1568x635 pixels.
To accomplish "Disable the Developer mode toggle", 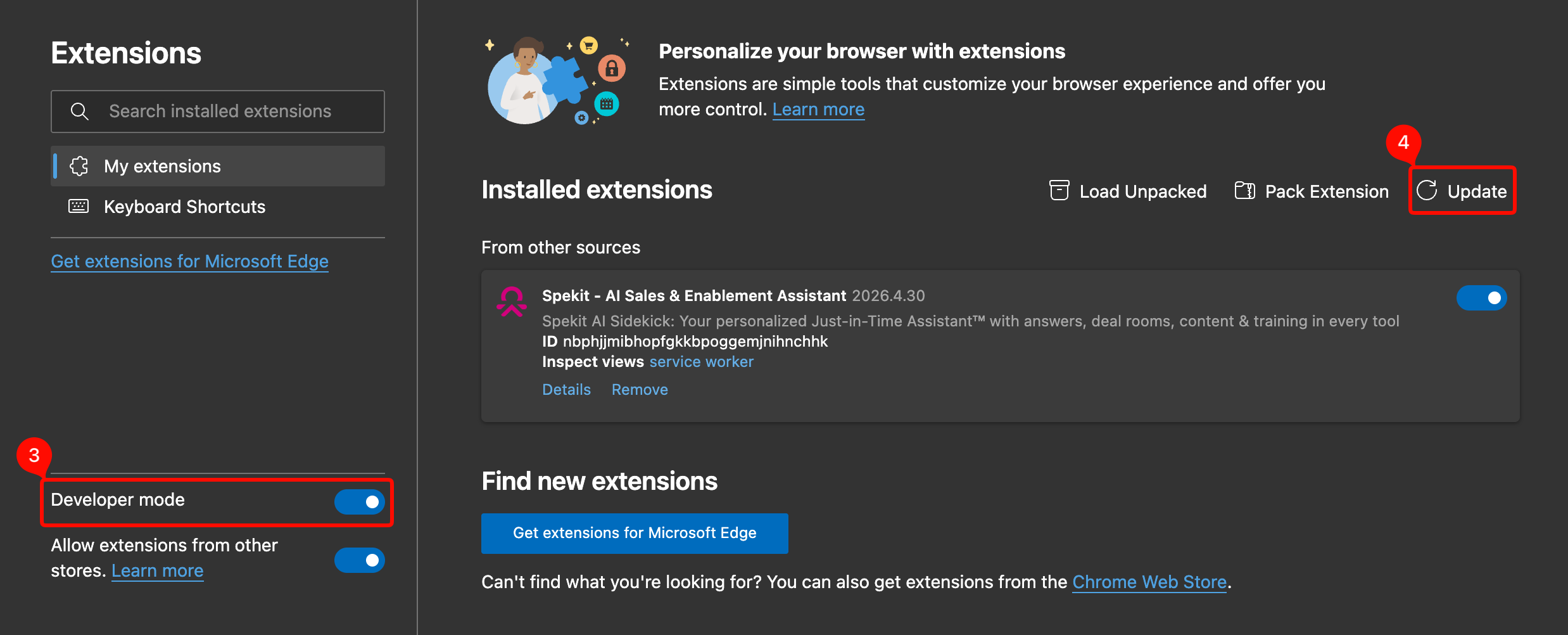I will pos(359,502).
